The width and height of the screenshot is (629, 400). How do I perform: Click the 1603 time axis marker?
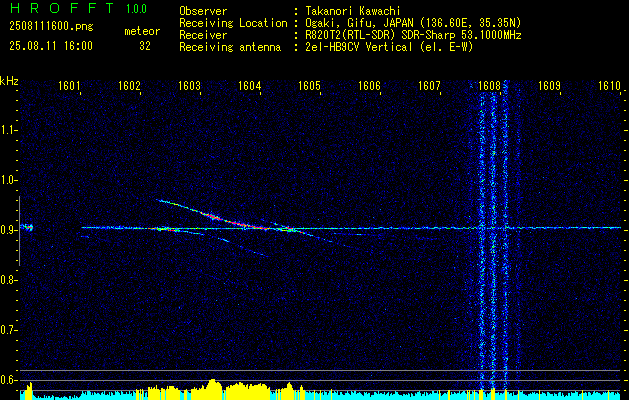[189, 85]
